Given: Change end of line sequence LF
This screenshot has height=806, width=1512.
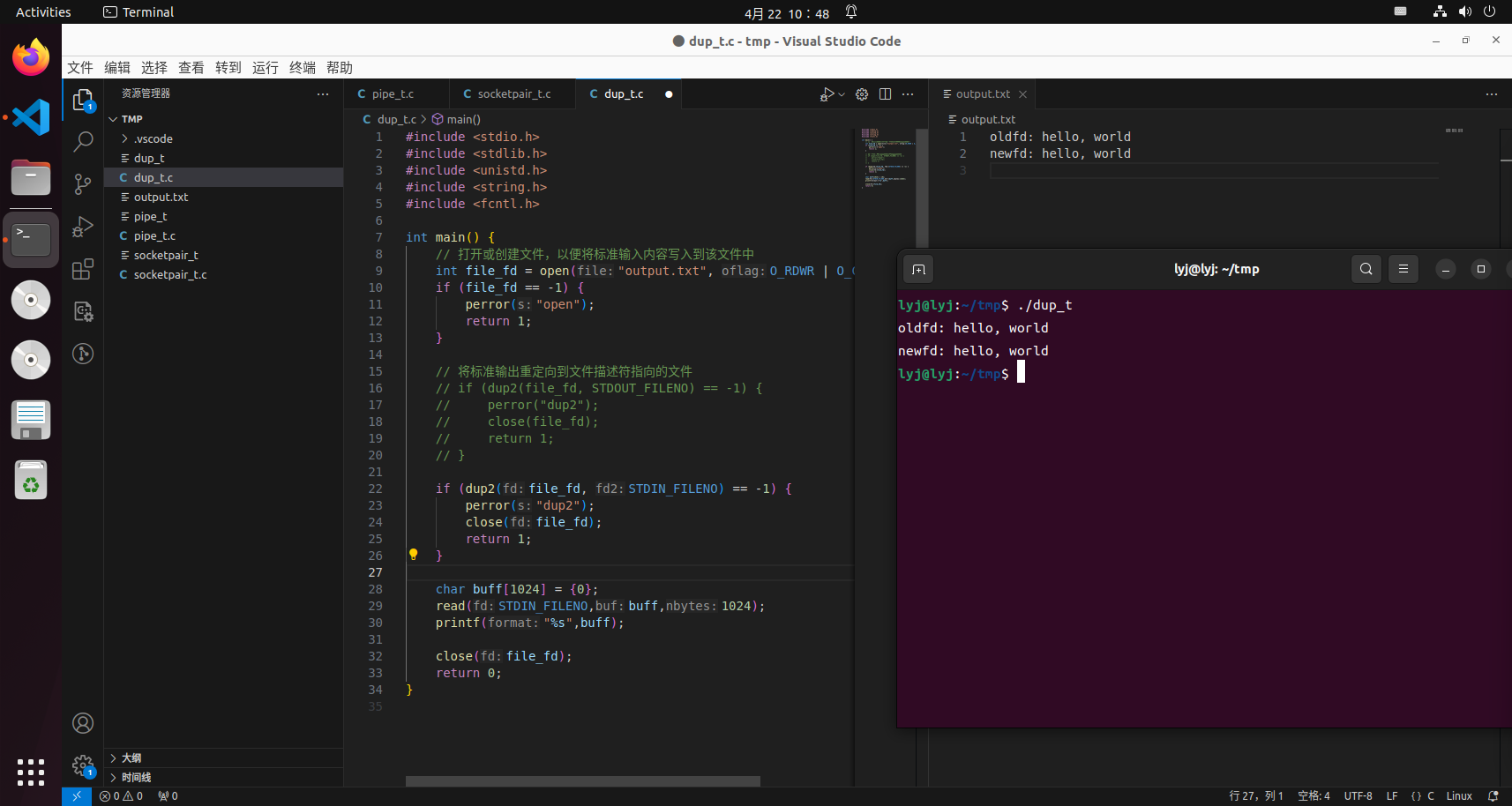Looking at the screenshot, I should [1392, 796].
